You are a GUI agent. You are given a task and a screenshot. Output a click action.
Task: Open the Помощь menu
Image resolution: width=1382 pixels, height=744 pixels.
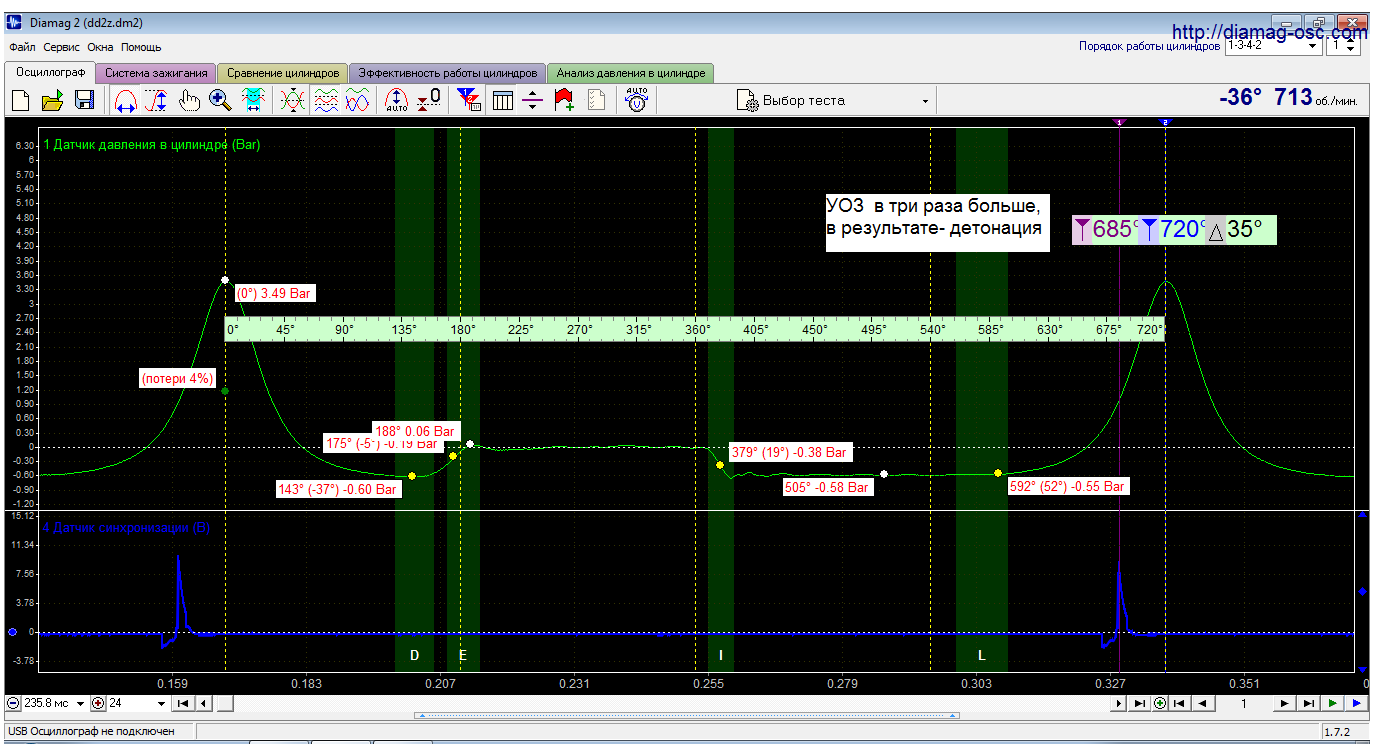point(141,47)
